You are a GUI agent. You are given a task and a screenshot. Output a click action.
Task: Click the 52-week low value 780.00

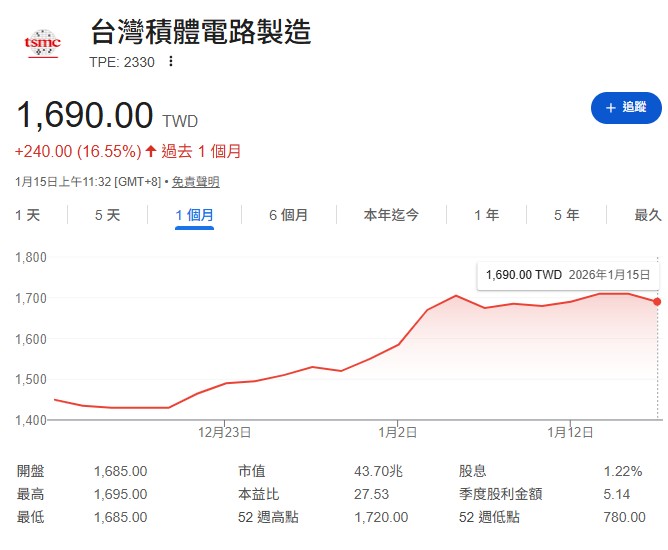[x=625, y=517]
